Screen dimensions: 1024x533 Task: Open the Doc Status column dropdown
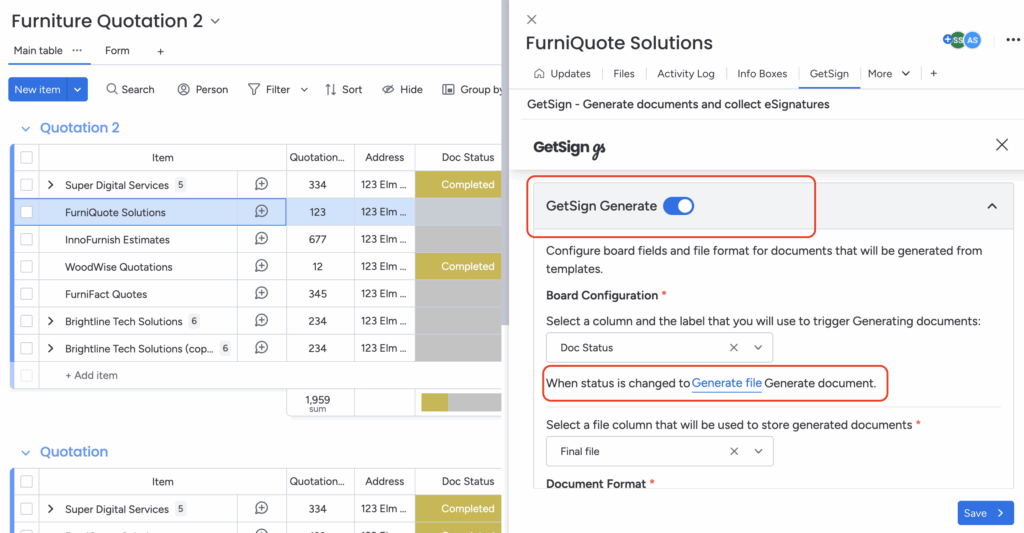click(x=758, y=347)
